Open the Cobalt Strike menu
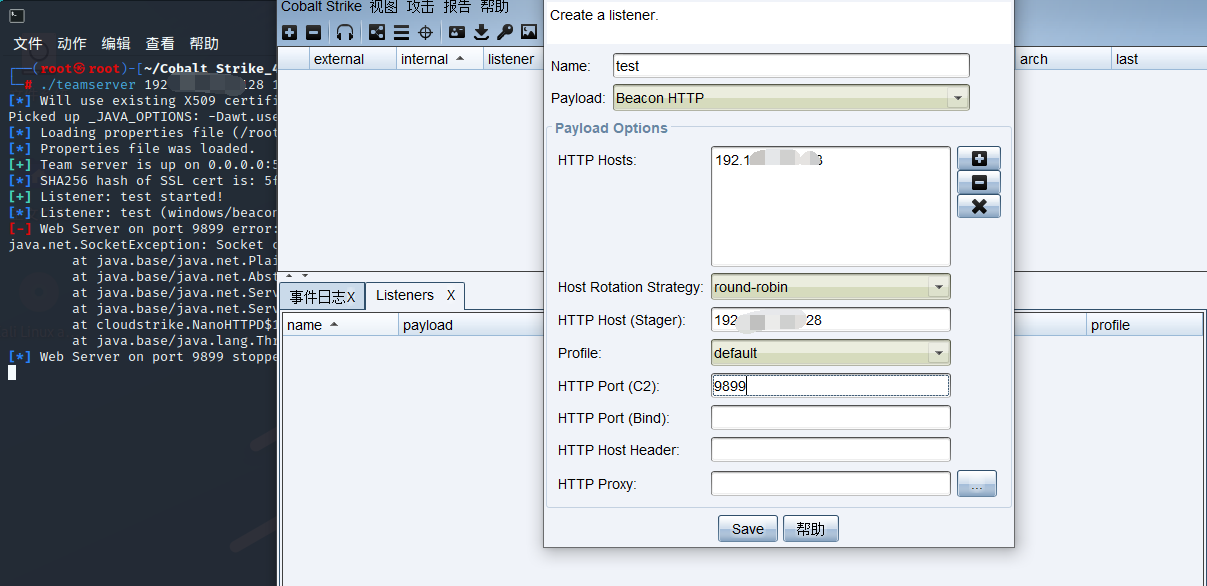Image resolution: width=1207 pixels, height=586 pixels. tap(321, 7)
